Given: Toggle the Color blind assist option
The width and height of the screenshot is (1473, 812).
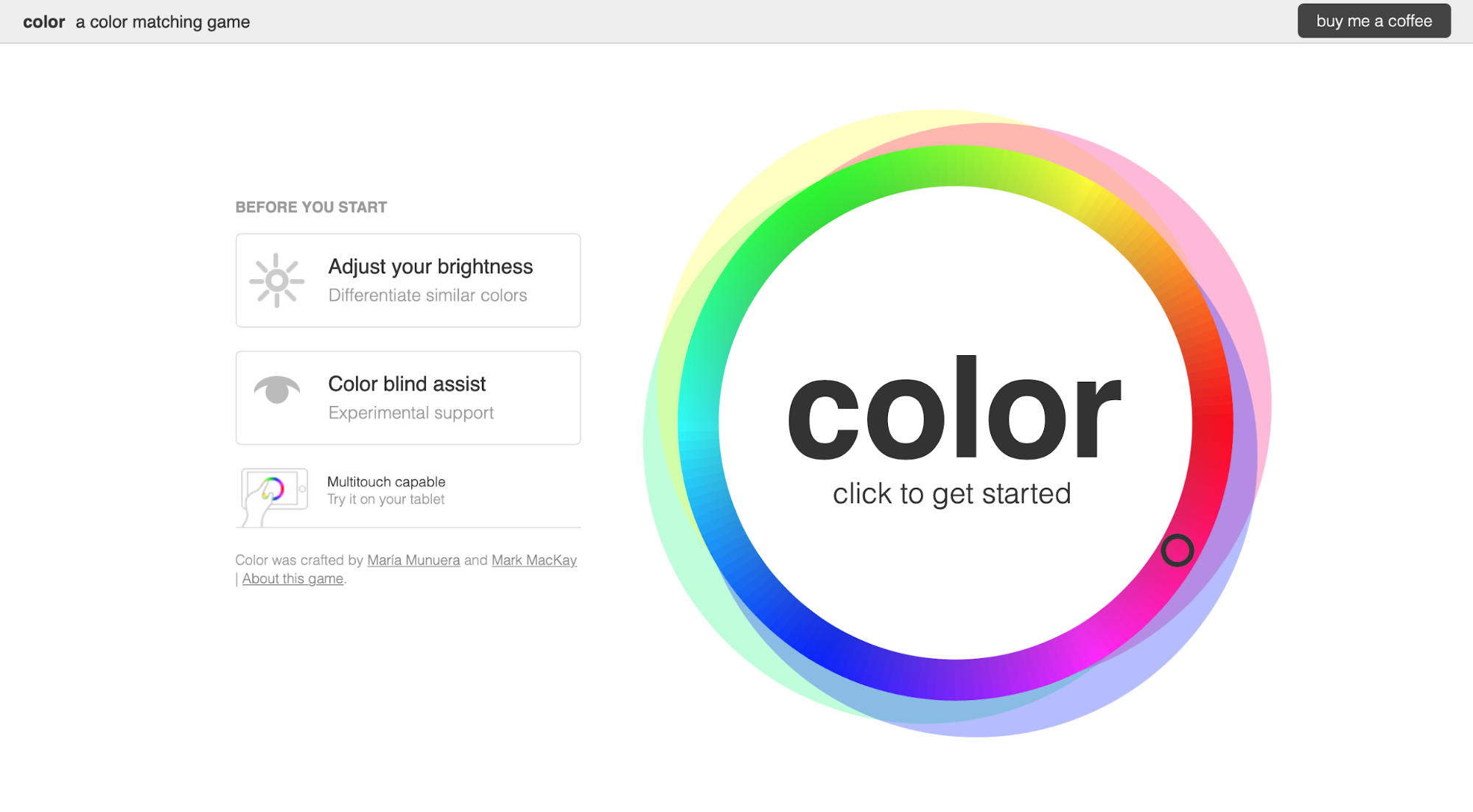Looking at the screenshot, I should tap(407, 398).
